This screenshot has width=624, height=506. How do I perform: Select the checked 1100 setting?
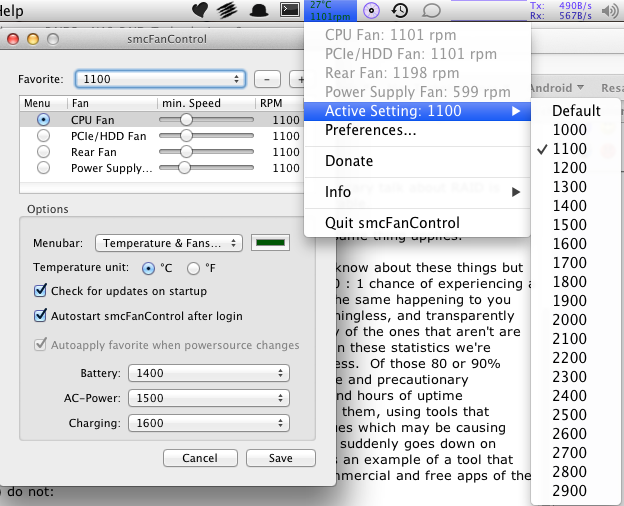[576, 149]
